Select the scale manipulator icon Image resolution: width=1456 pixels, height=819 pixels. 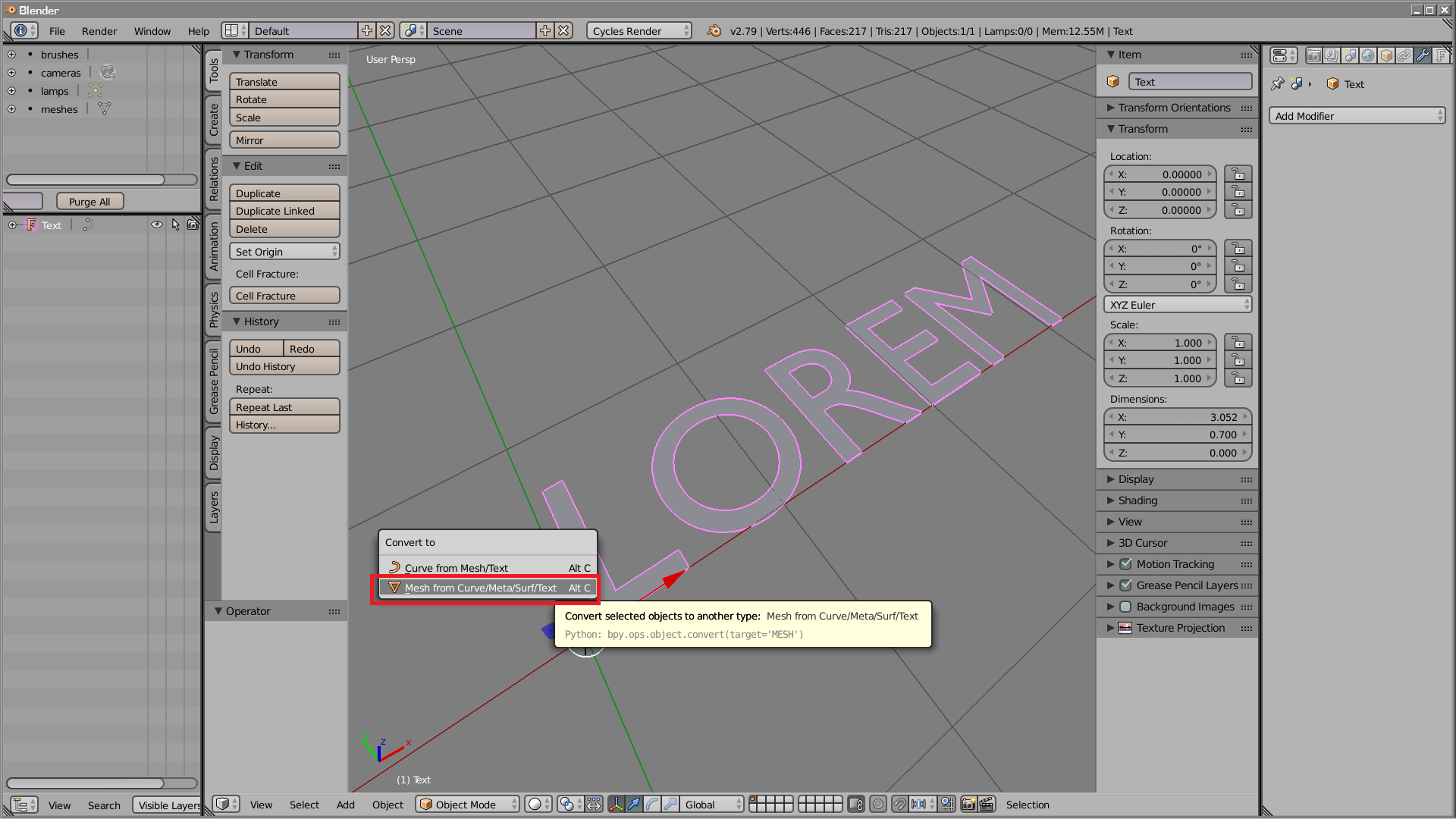pos(670,805)
